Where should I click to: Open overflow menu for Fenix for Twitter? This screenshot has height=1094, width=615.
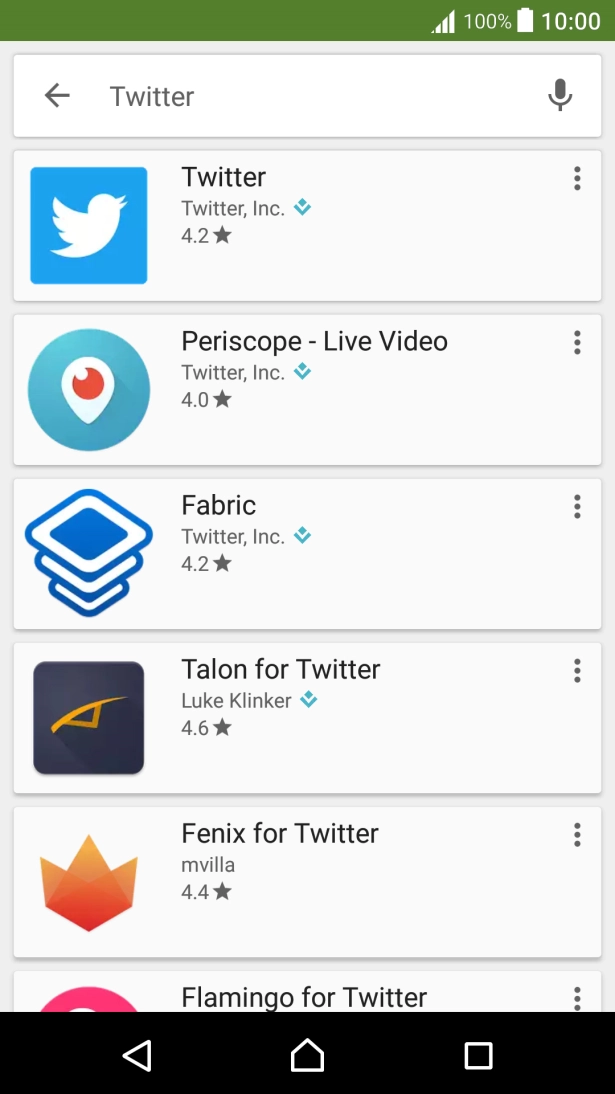tap(577, 835)
